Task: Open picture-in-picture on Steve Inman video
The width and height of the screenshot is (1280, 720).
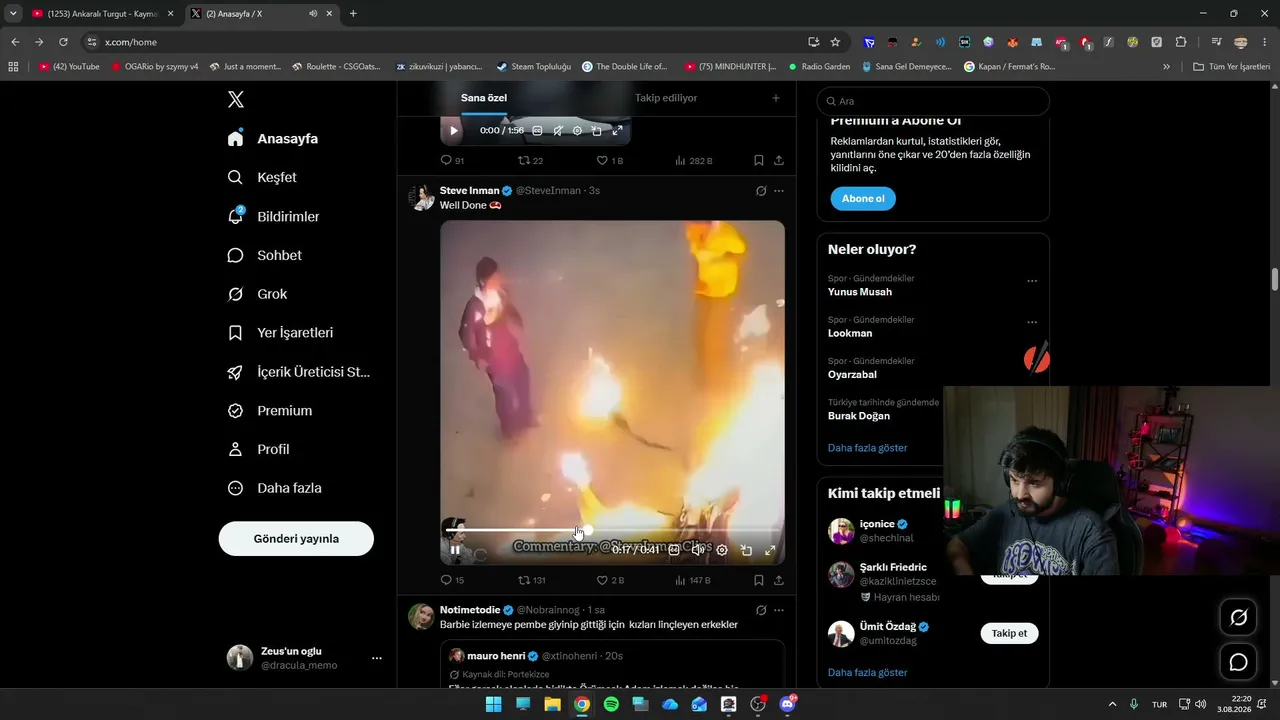Action: click(746, 549)
